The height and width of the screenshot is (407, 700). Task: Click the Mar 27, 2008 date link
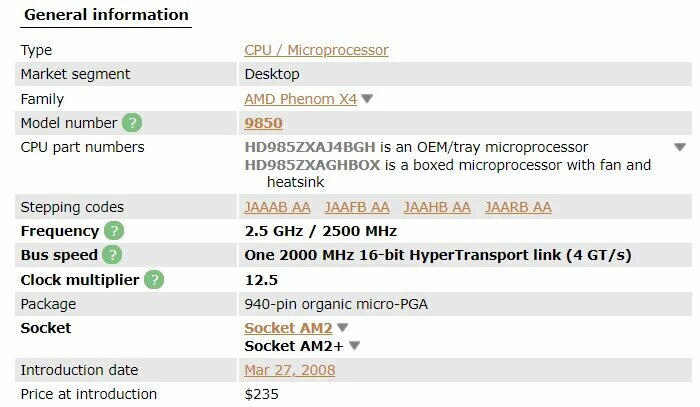(x=290, y=370)
